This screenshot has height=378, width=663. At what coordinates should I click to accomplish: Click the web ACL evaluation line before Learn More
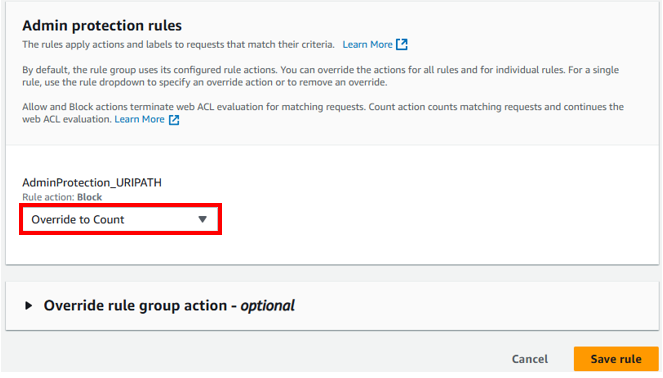point(67,119)
